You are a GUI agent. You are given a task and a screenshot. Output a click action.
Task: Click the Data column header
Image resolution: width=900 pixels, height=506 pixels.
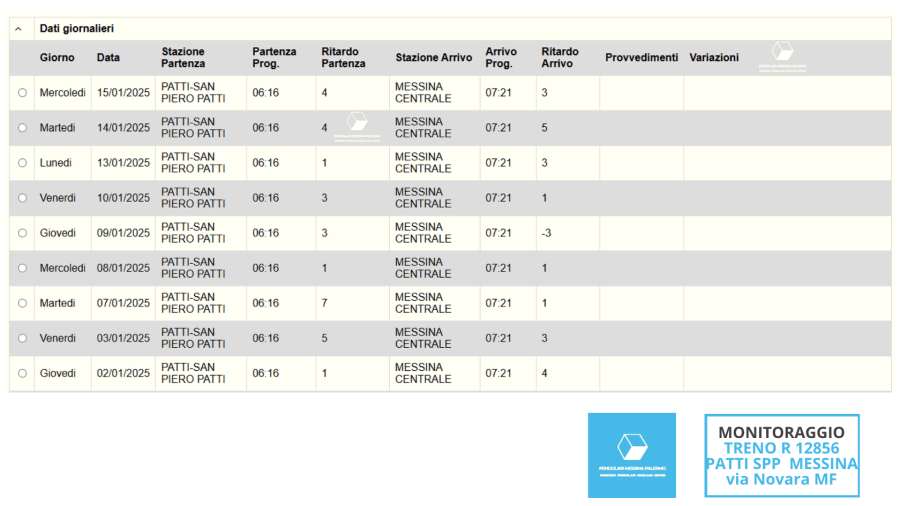click(x=108, y=58)
